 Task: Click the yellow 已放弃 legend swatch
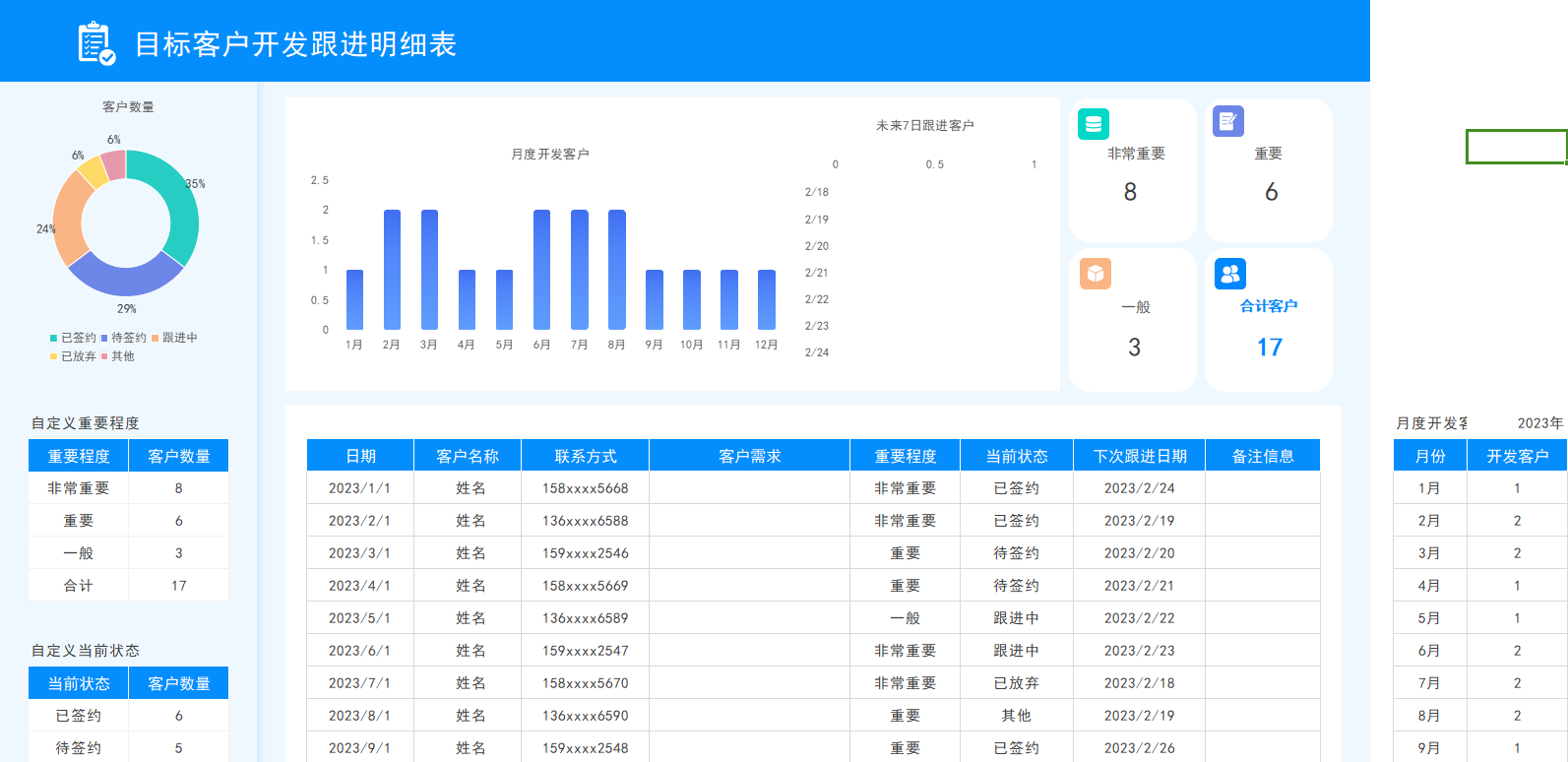coord(54,356)
